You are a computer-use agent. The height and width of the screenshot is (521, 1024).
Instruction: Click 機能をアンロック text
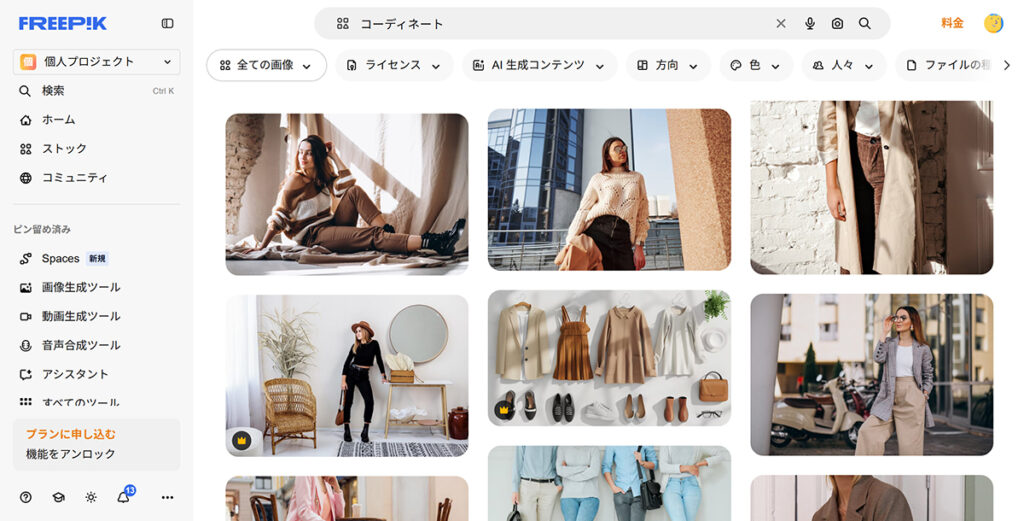(71, 454)
